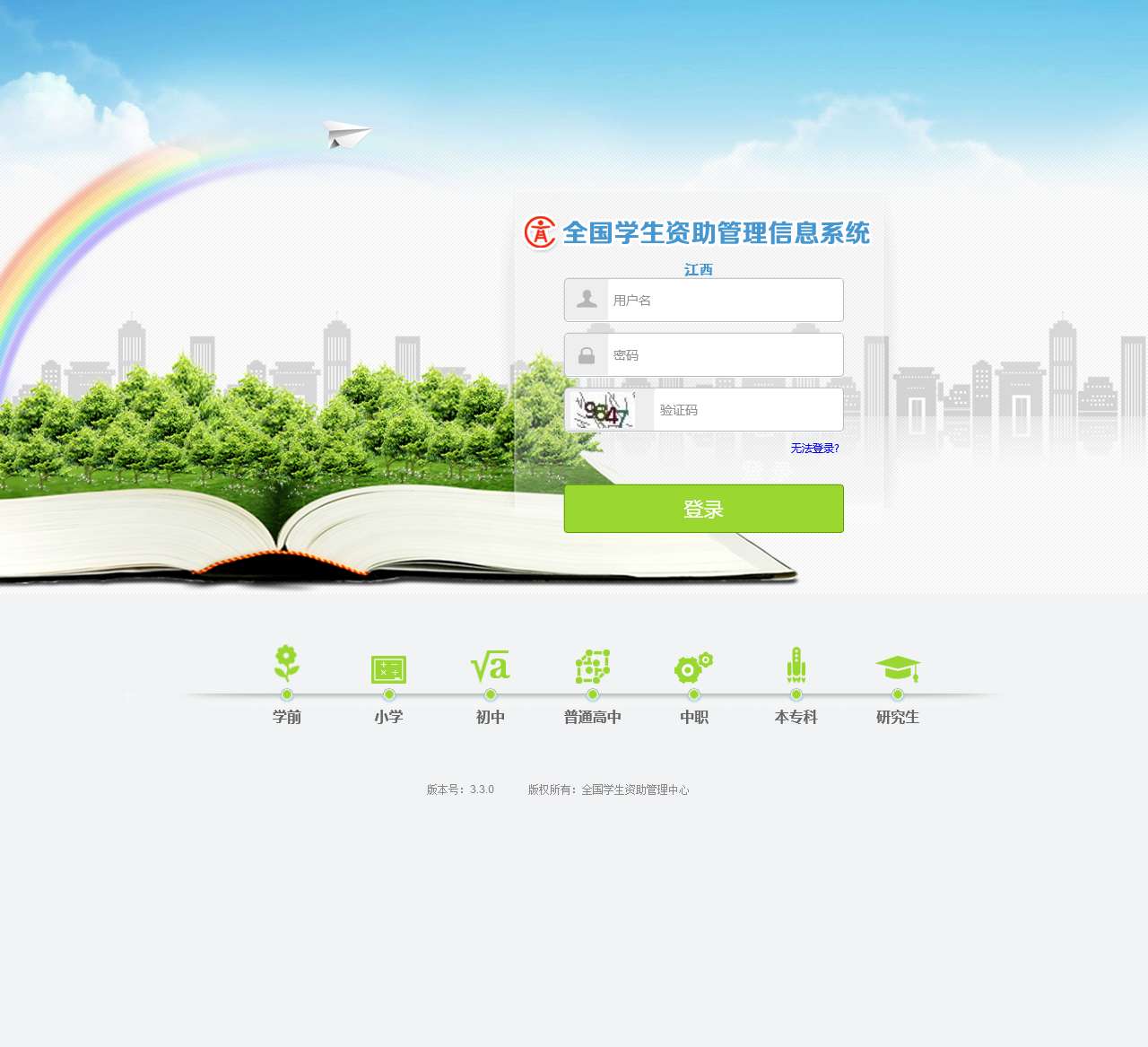Click the calculator icon above 小学
The width and height of the screenshot is (1148, 1047).
click(x=388, y=667)
